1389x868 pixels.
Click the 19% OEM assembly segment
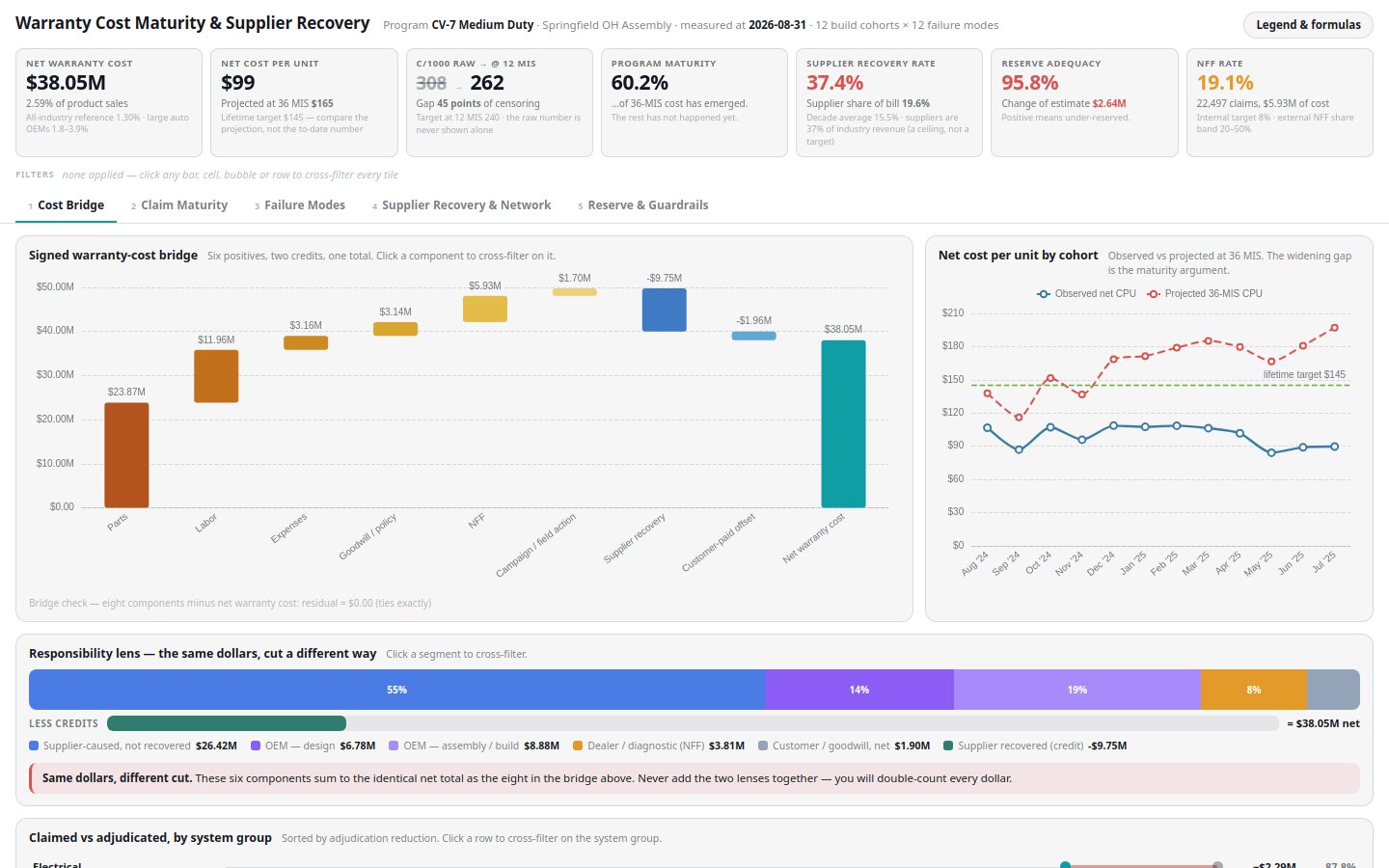click(1077, 690)
